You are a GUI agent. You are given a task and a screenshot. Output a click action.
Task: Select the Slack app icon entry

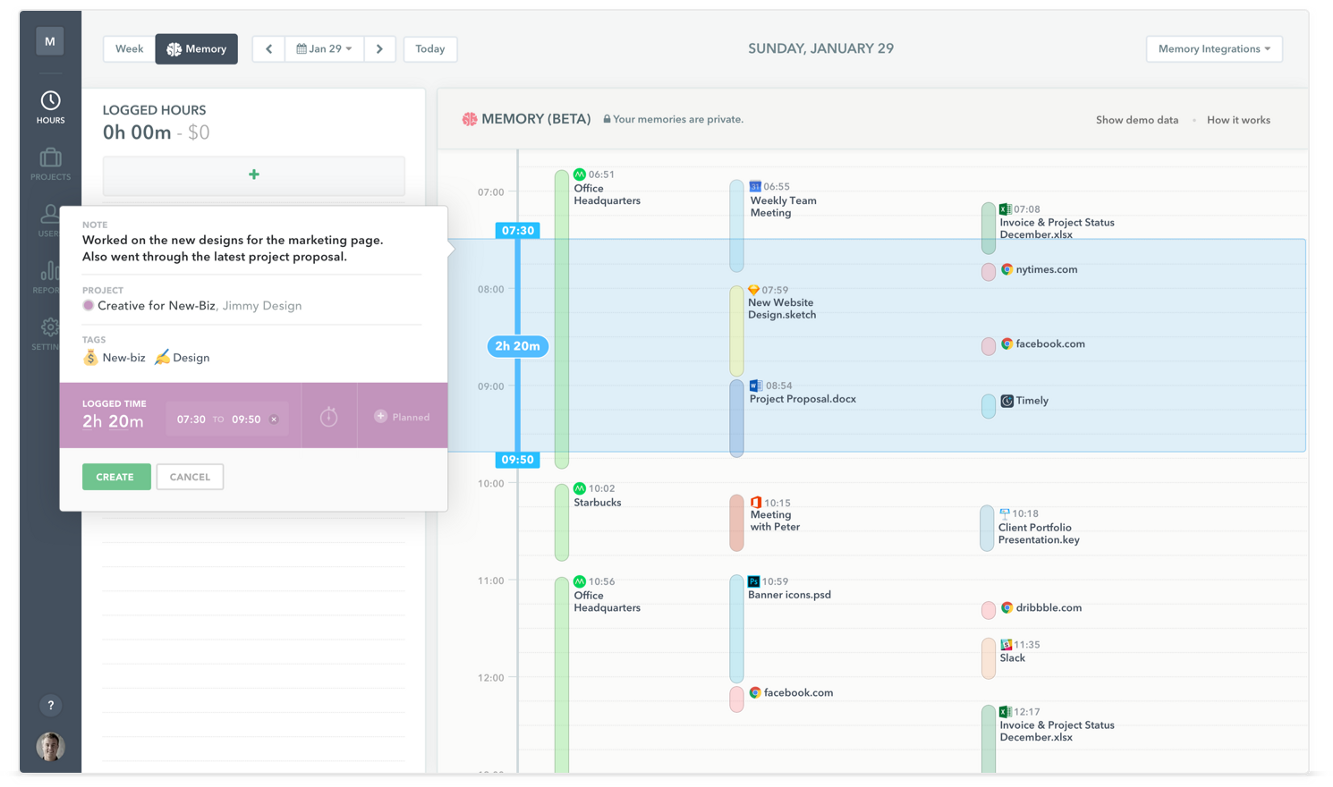coord(1006,645)
